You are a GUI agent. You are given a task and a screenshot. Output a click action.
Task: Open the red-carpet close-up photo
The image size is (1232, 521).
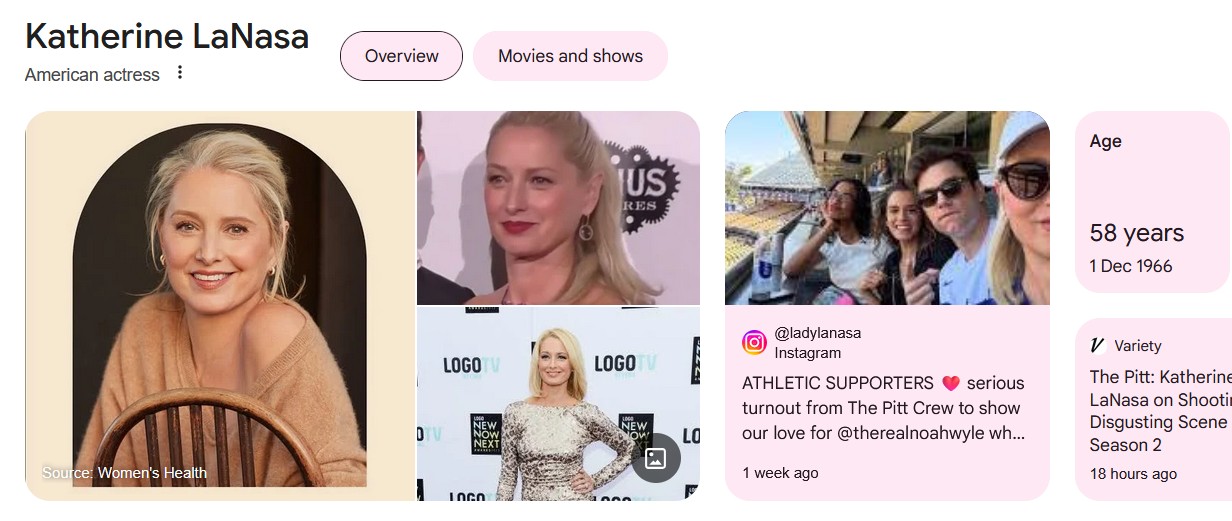click(x=558, y=207)
